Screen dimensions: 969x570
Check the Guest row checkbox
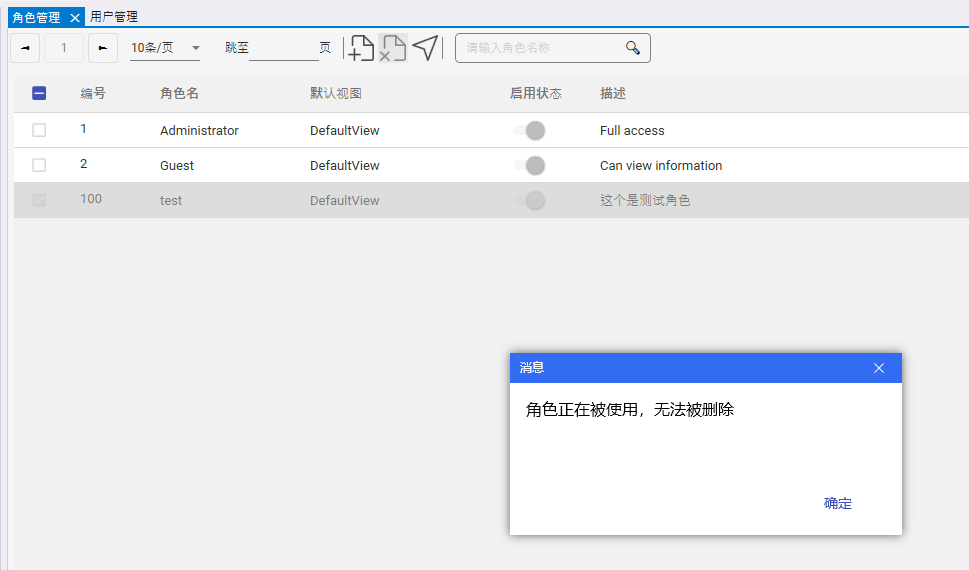39,165
